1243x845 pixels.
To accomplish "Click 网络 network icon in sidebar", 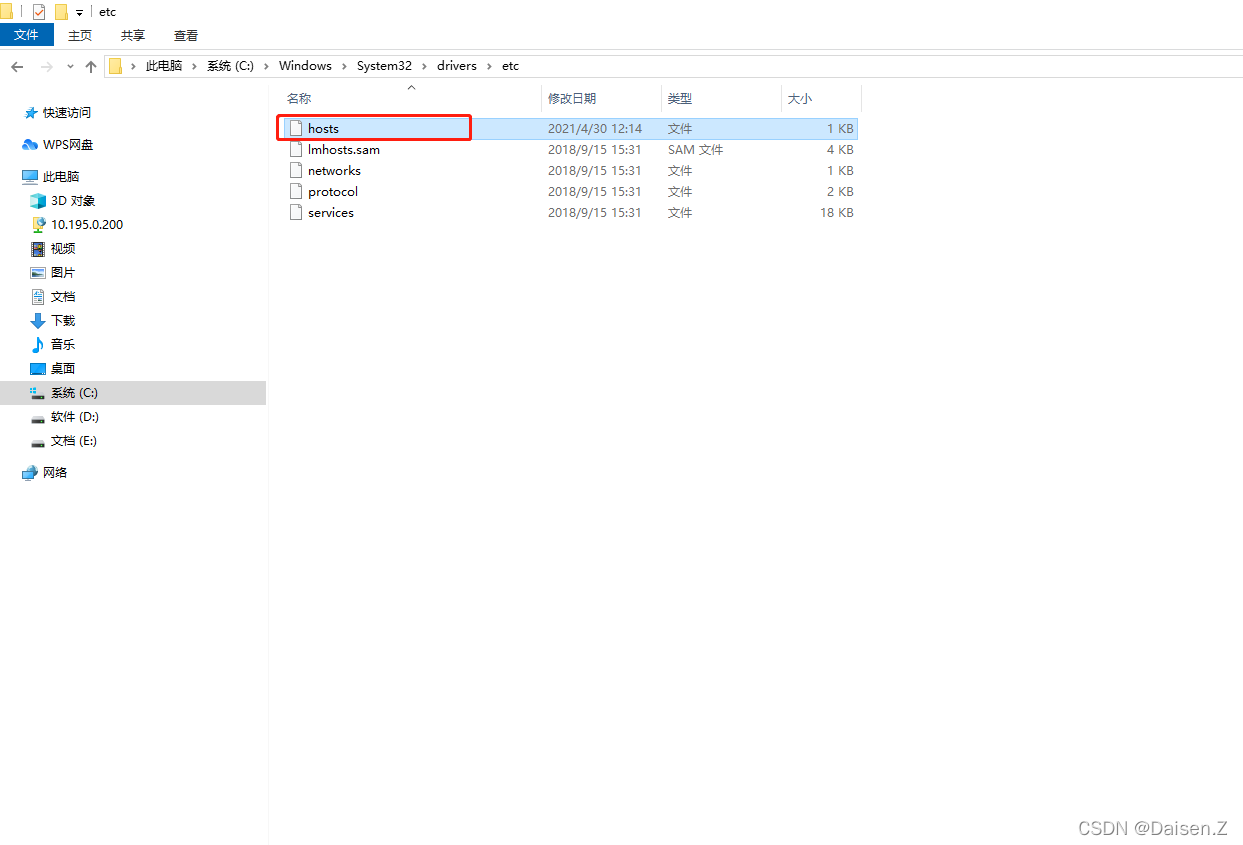I will click(30, 473).
